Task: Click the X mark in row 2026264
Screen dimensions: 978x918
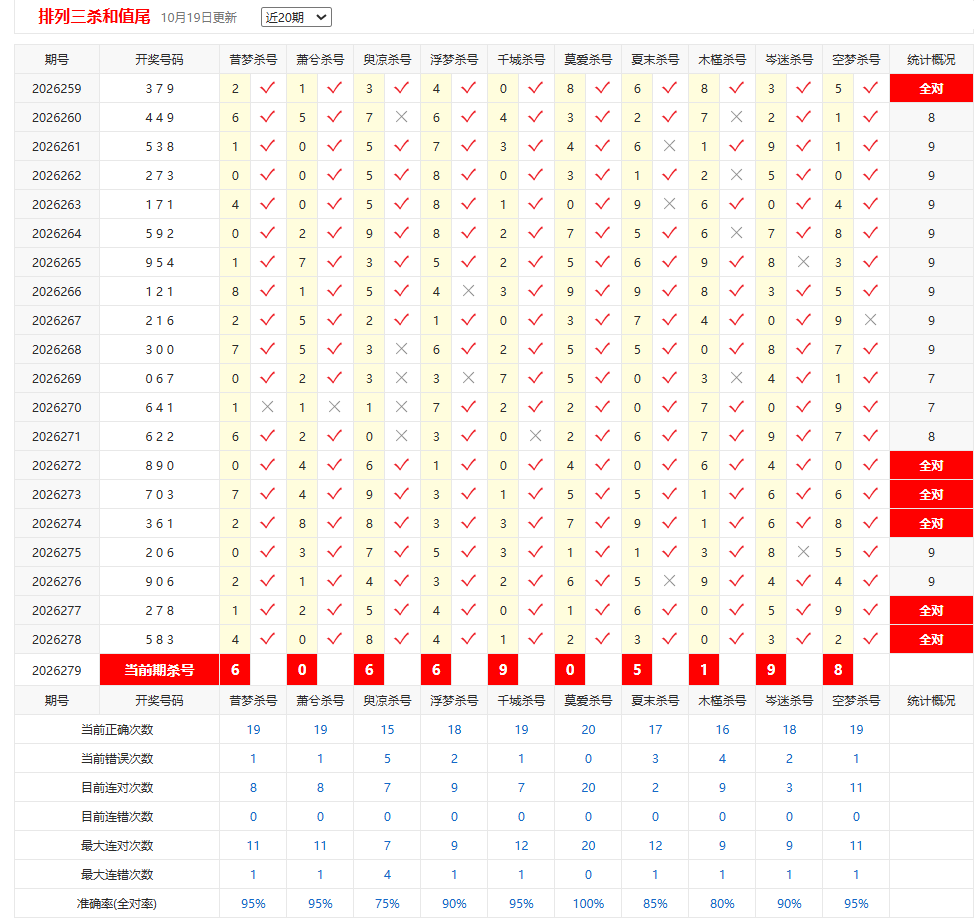Action: click(x=736, y=233)
